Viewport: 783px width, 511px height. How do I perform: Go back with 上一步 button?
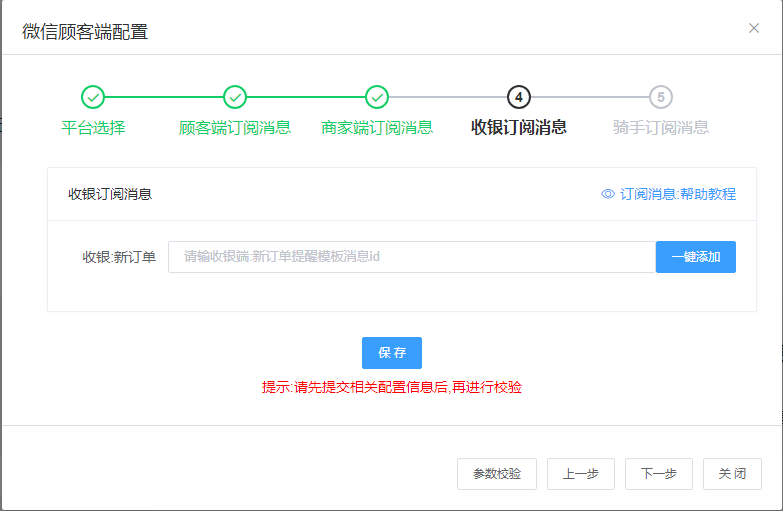click(x=581, y=474)
